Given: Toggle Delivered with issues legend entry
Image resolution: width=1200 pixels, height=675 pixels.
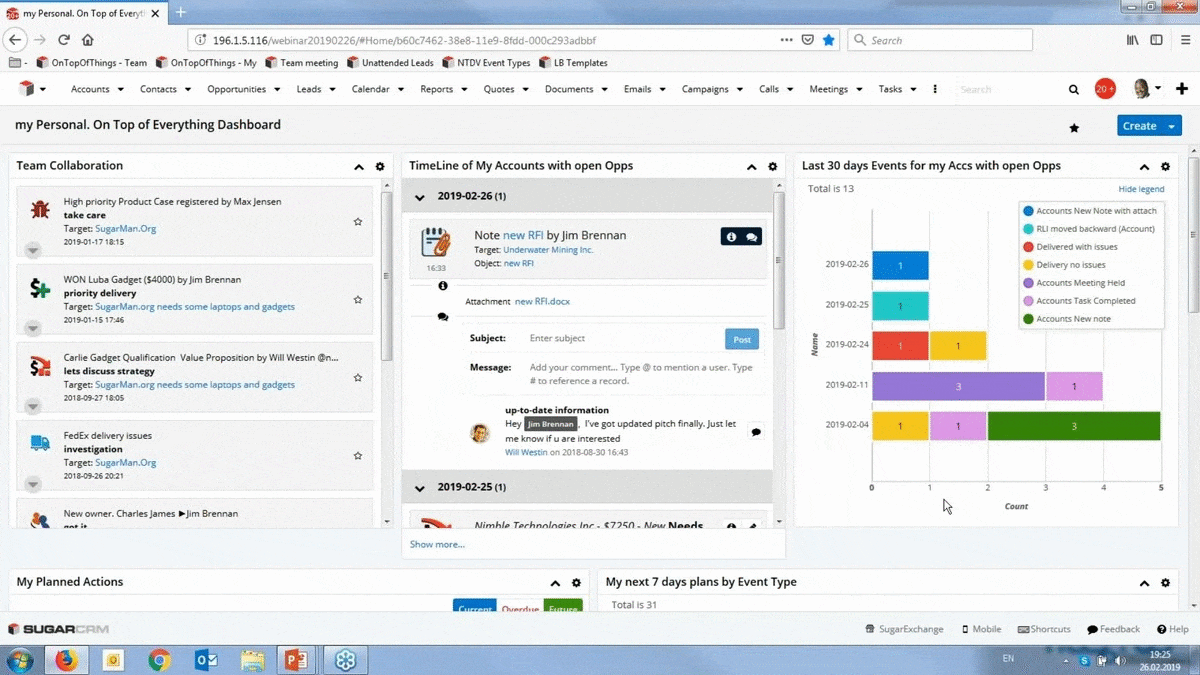Looking at the screenshot, I should tap(1070, 247).
